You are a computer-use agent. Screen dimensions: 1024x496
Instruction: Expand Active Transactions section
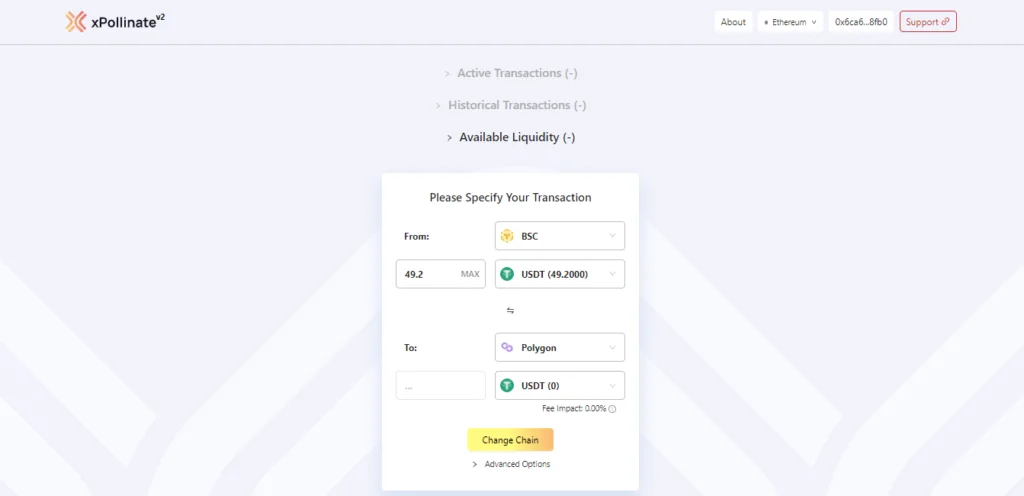(511, 73)
